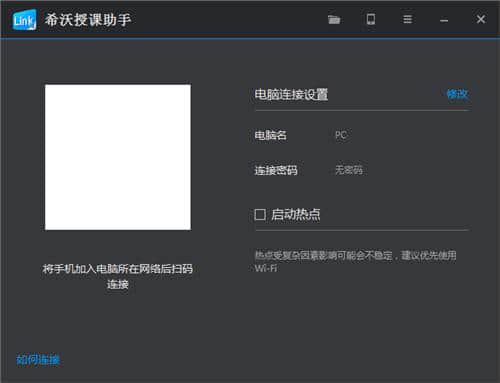Click the 修改 link
Image resolution: width=500 pixels, height=383 pixels.
457,94
